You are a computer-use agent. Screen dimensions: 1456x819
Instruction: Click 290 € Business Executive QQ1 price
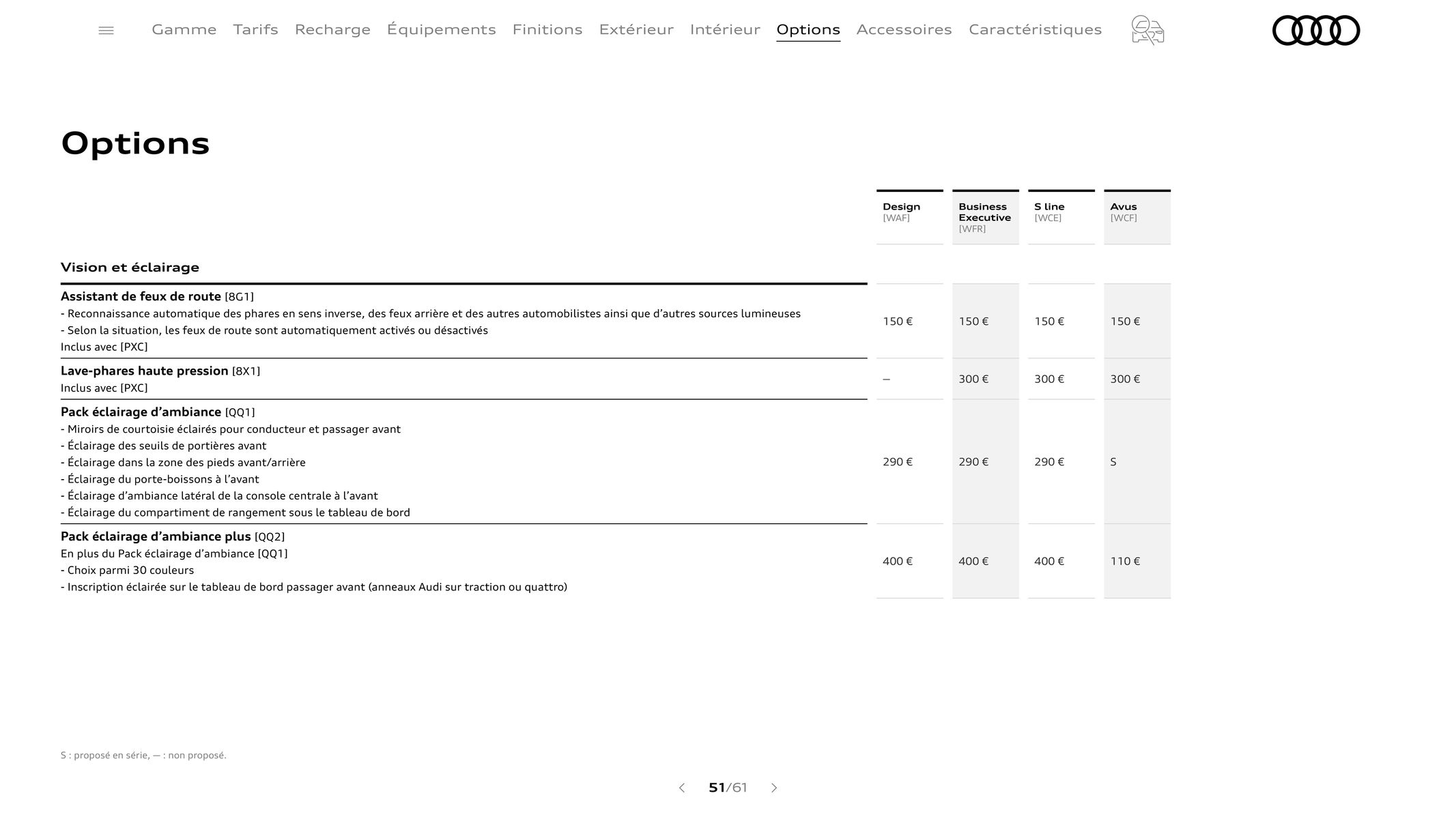click(x=973, y=462)
